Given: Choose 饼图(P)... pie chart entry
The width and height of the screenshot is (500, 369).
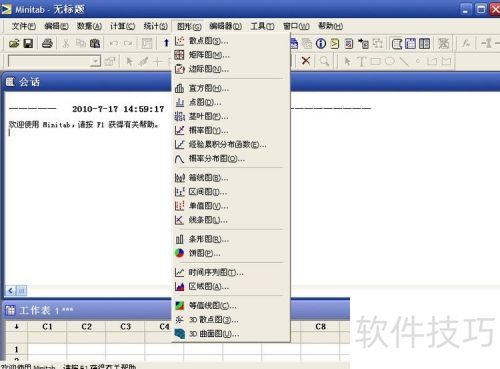Looking at the screenshot, I should point(231,253).
